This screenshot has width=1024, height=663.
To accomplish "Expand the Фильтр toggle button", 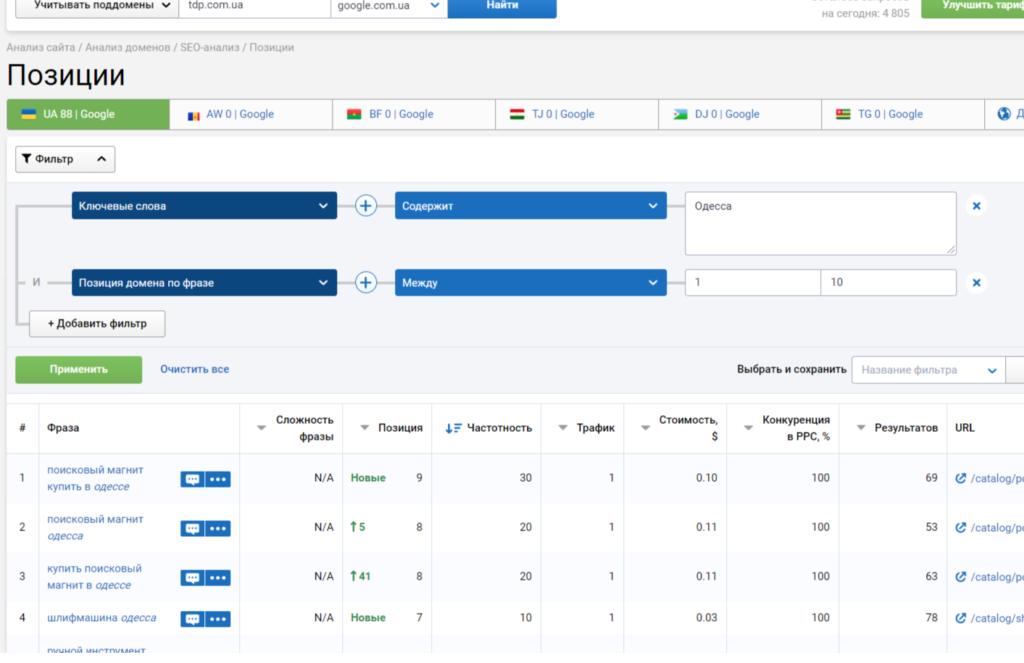I will click(x=65, y=159).
